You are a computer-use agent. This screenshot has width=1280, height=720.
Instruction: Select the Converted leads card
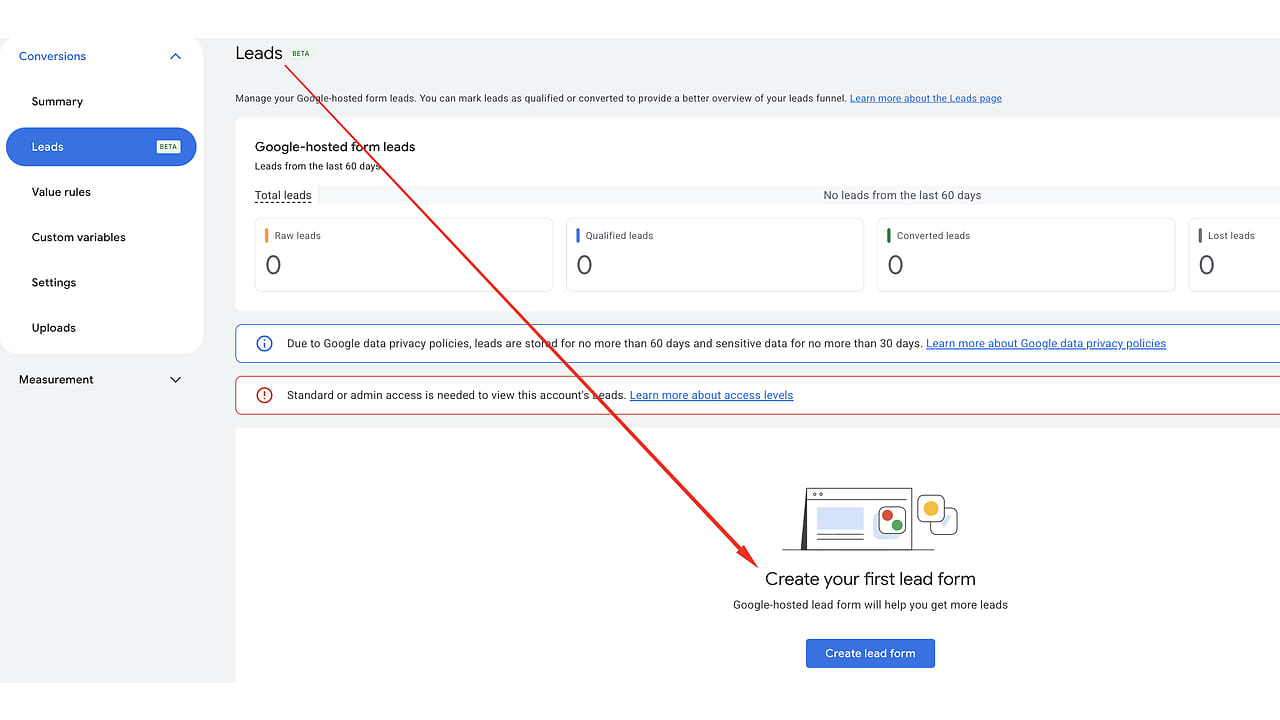pyautogui.click(x=1026, y=255)
